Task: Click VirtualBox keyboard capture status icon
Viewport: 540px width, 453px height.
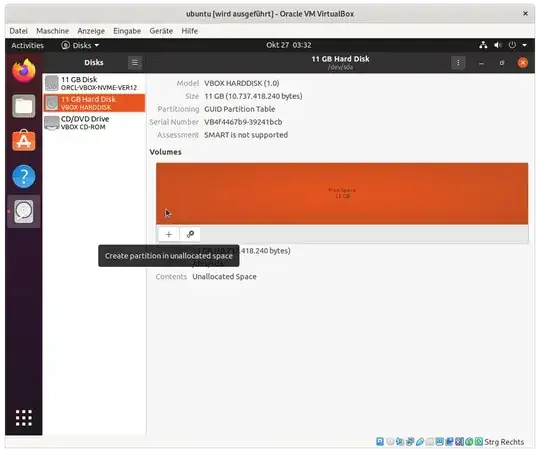Action: (x=479, y=442)
